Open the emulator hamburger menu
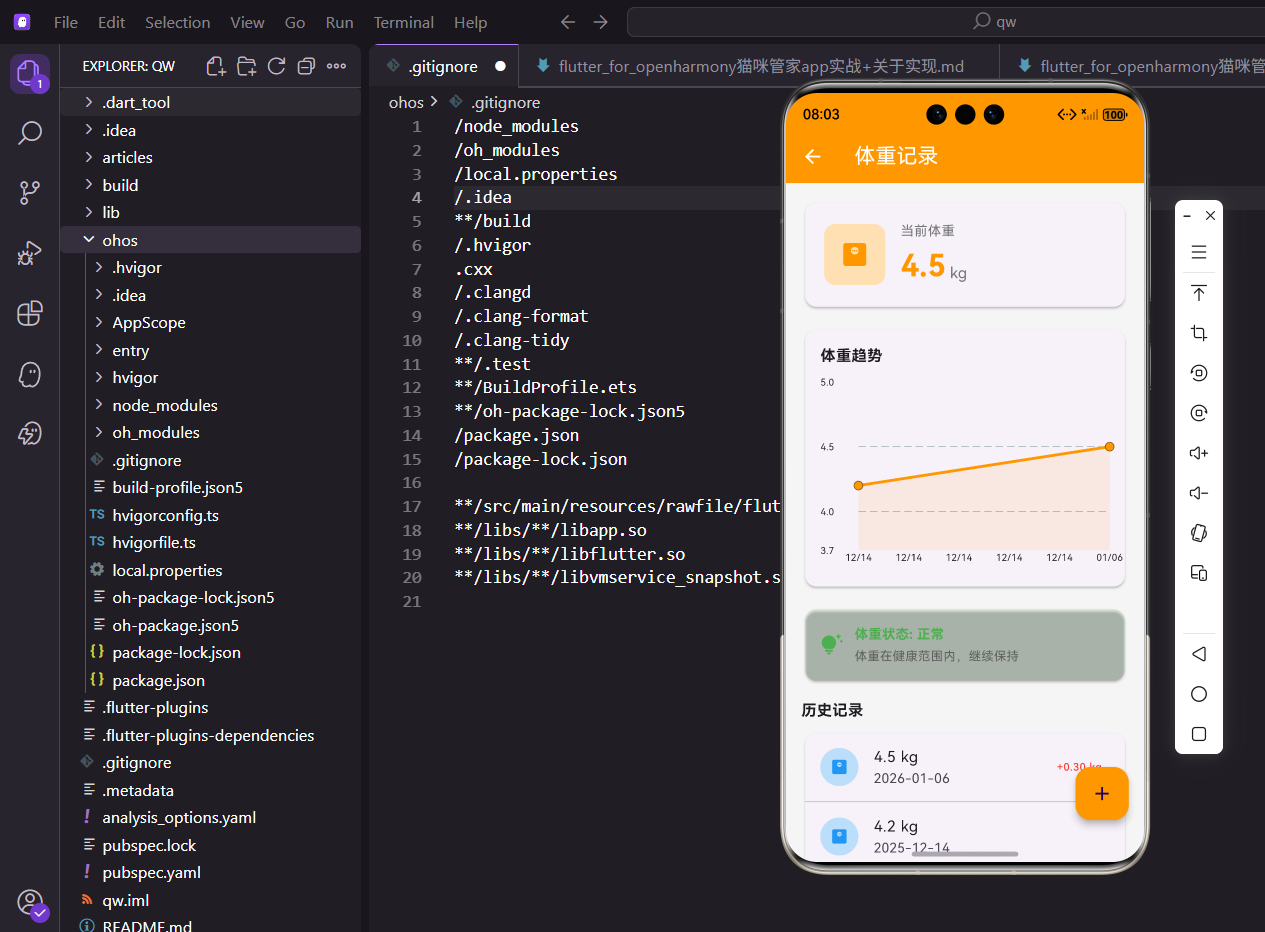Screen dimensions: 1265x932 [x=1199, y=252]
